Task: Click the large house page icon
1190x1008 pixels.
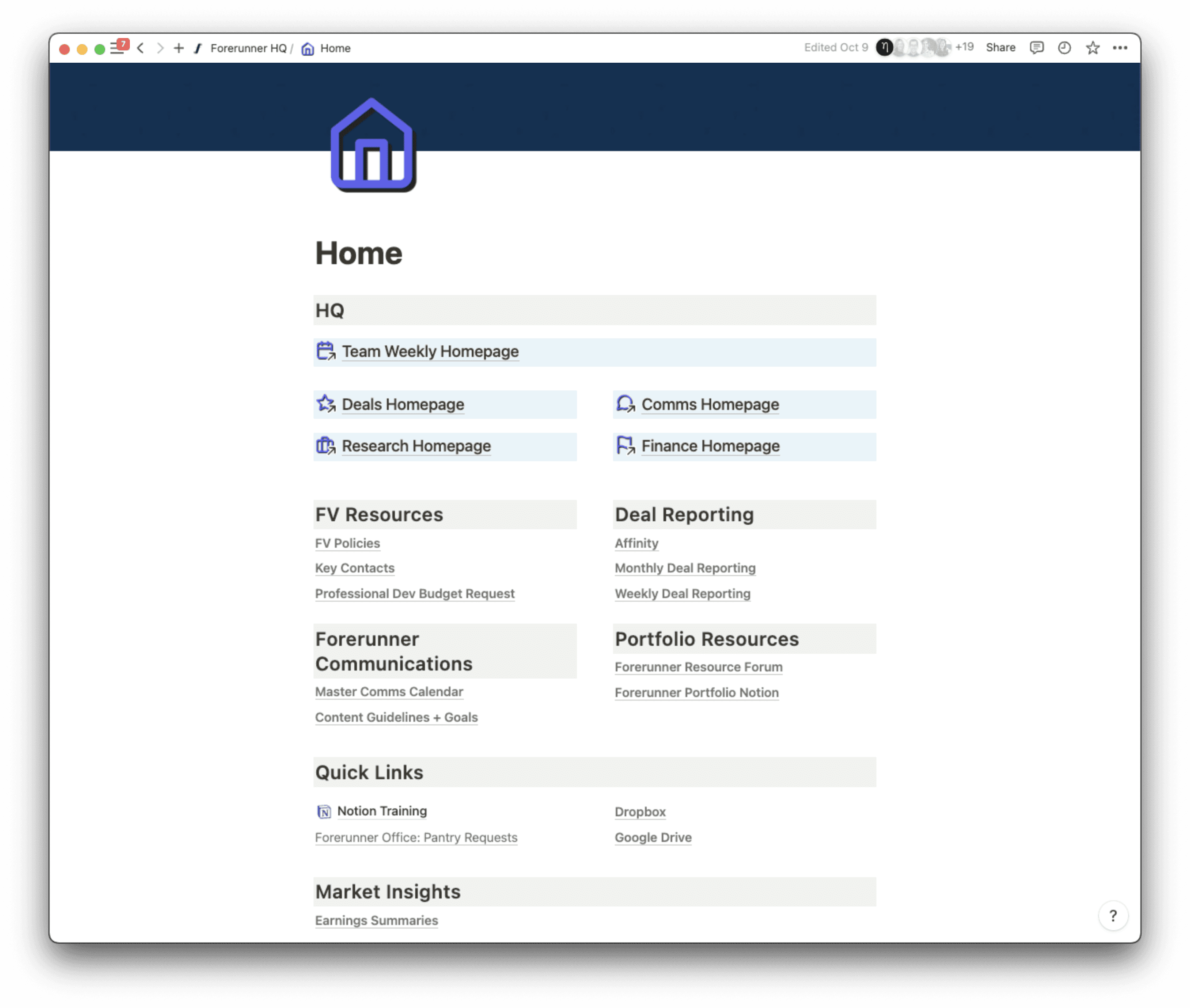Action: click(x=373, y=145)
